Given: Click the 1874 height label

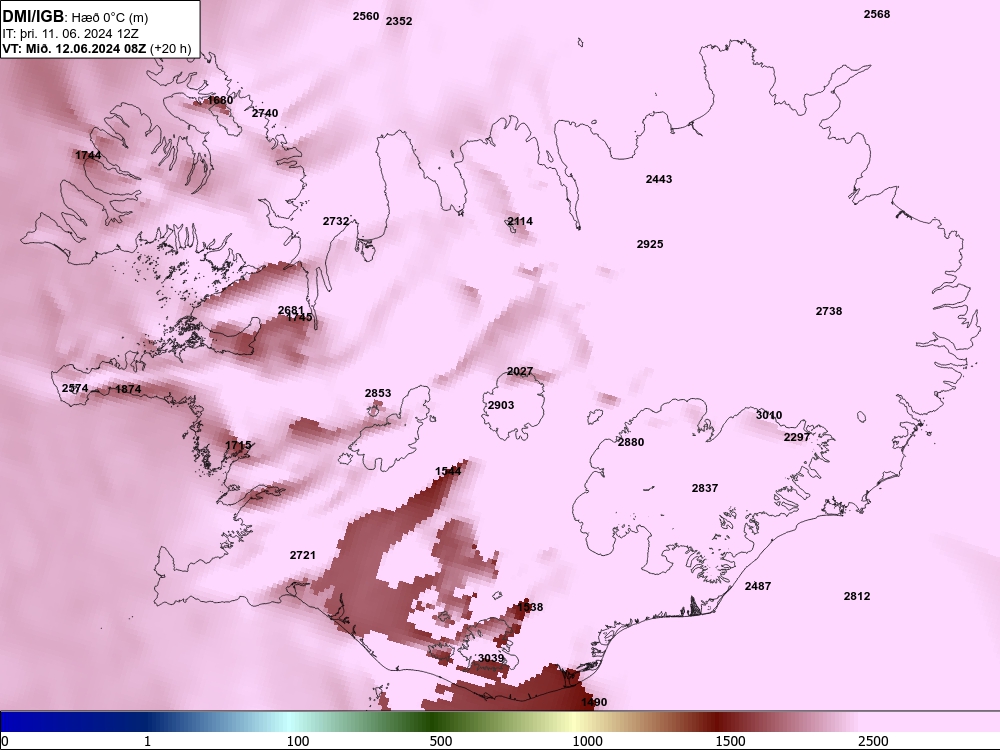Looking at the screenshot, I should click(128, 389).
